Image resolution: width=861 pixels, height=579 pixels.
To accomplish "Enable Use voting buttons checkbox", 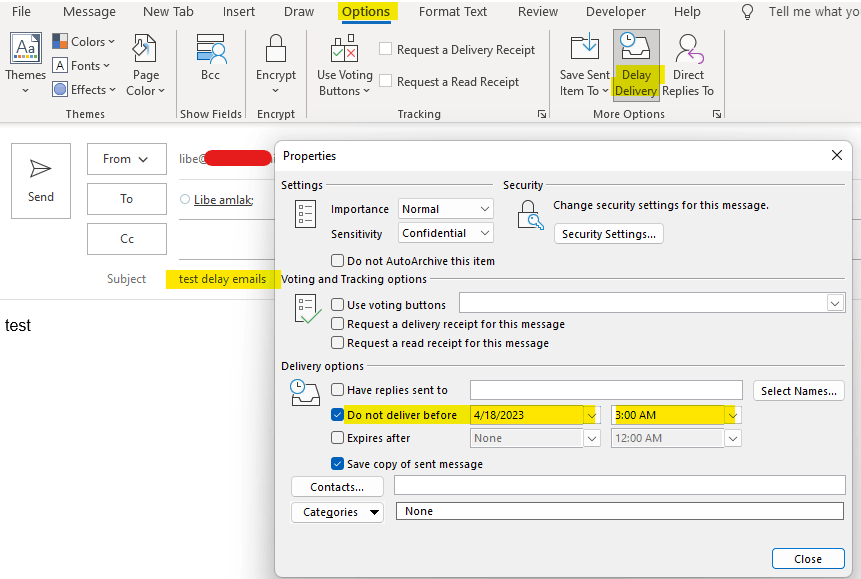I will coord(337,304).
